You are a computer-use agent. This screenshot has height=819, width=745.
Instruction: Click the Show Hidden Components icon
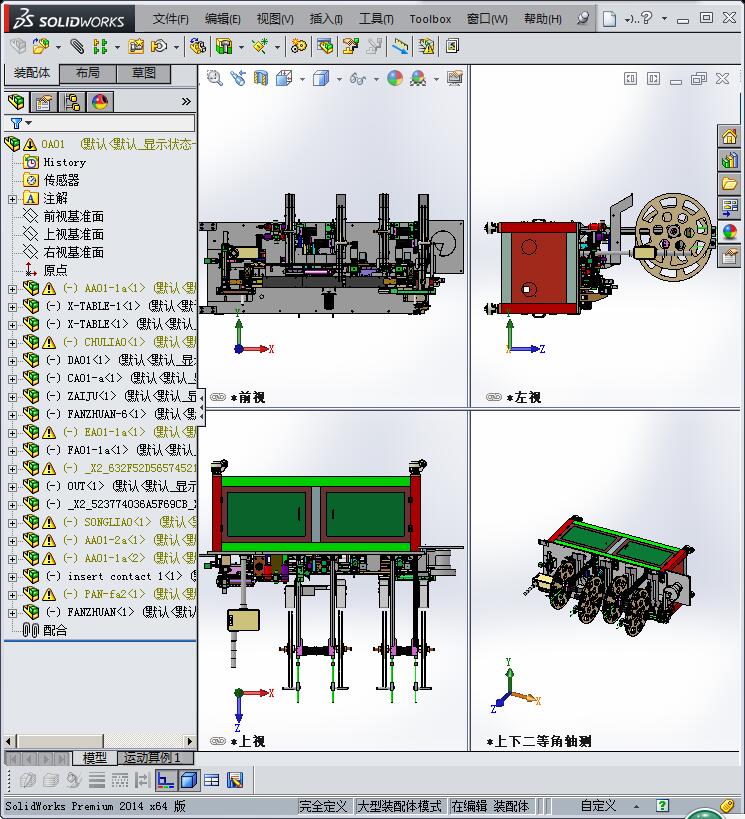click(197, 46)
